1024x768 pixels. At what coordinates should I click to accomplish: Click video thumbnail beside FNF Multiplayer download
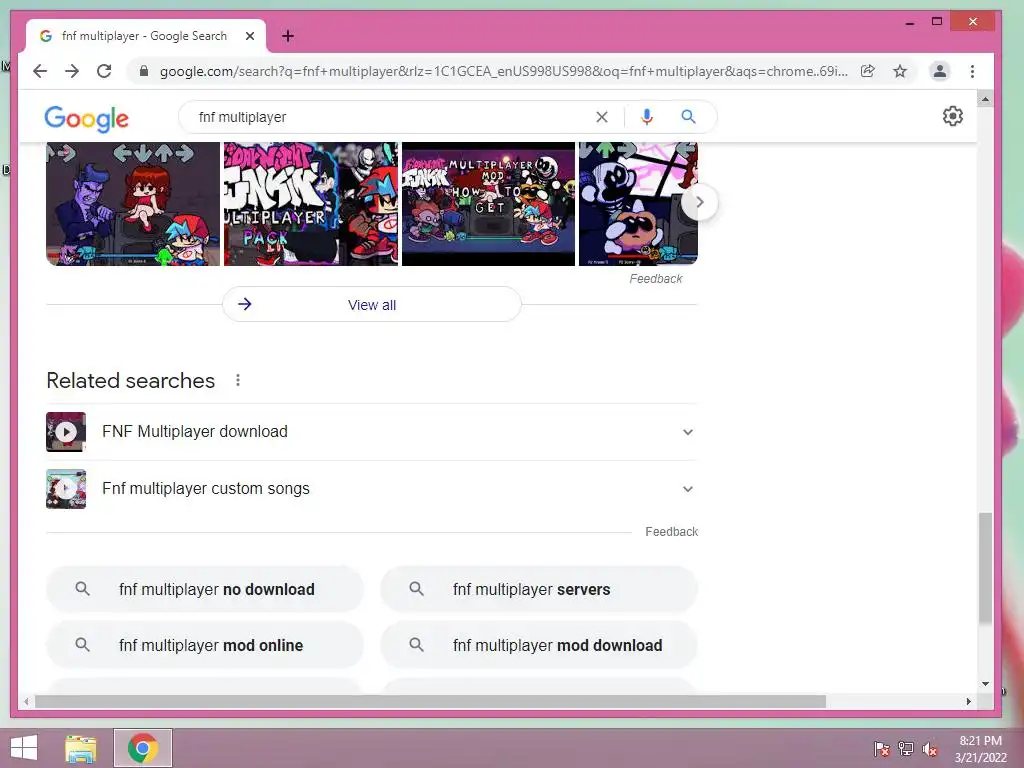click(66, 432)
